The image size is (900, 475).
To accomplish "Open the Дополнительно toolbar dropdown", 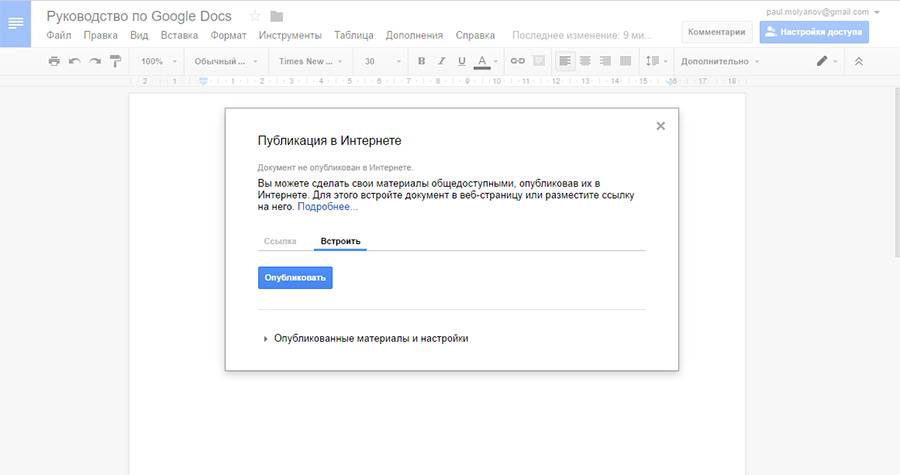I will 720,61.
